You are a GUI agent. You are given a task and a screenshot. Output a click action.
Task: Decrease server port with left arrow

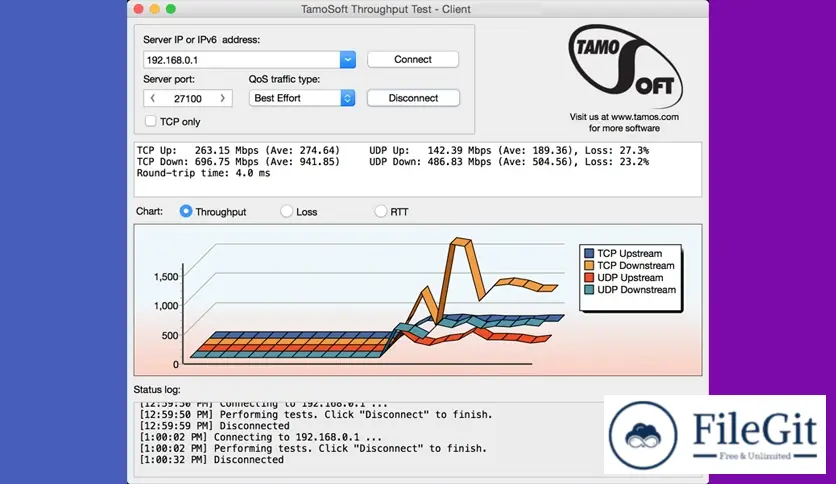[x=152, y=98]
